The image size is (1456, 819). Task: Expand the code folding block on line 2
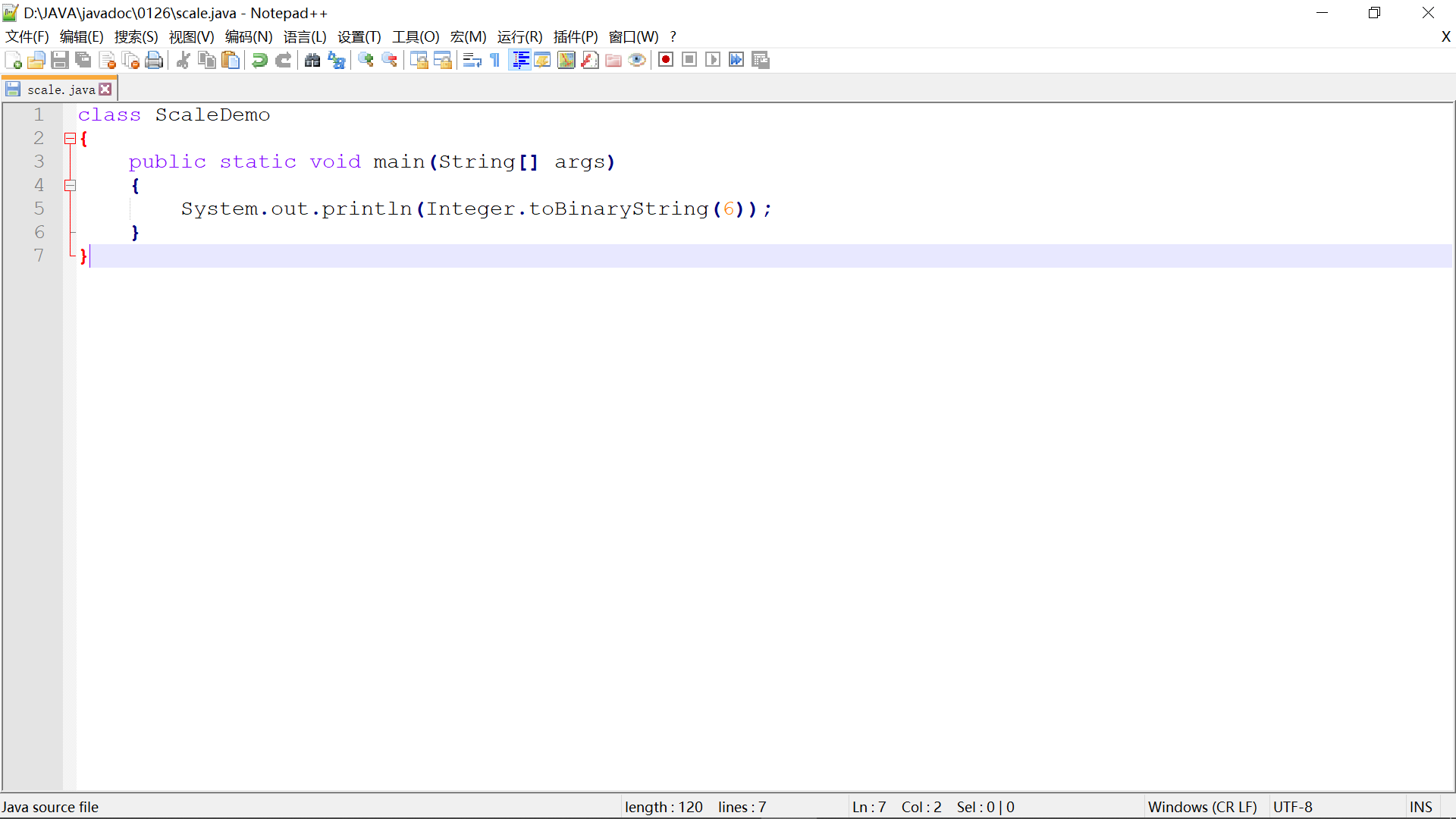(68, 138)
